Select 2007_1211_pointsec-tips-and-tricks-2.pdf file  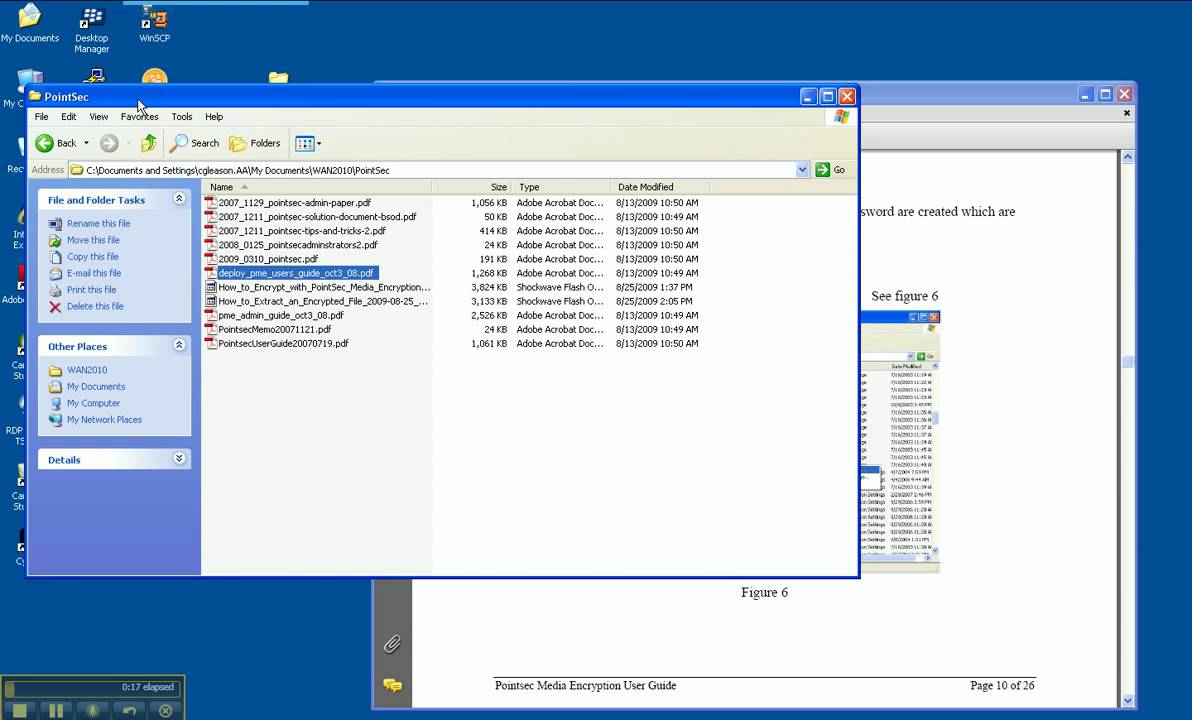click(302, 231)
